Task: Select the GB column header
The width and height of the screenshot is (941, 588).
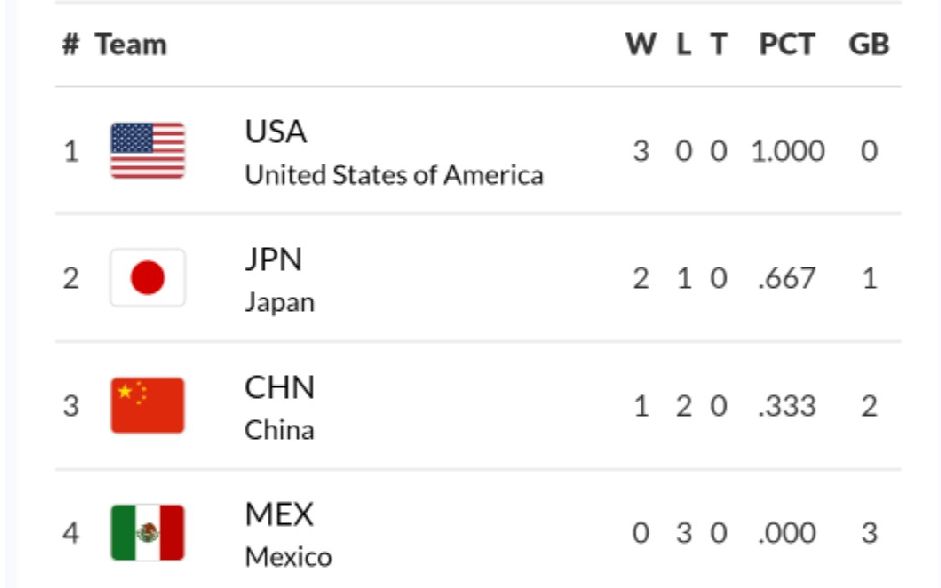Action: pyautogui.click(x=868, y=45)
